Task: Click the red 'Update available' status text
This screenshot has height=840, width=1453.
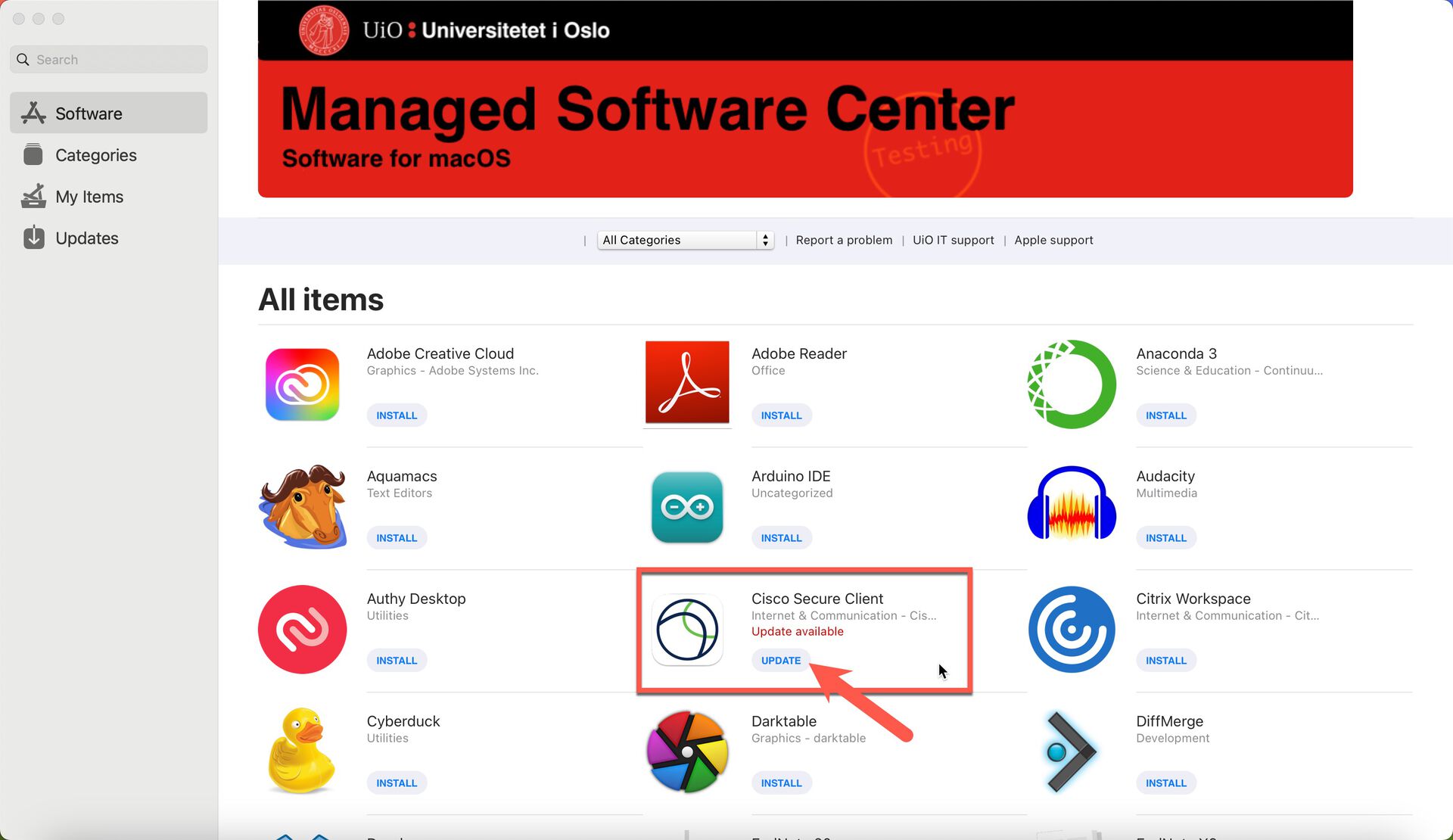Action: pyautogui.click(x=797, y=631)
